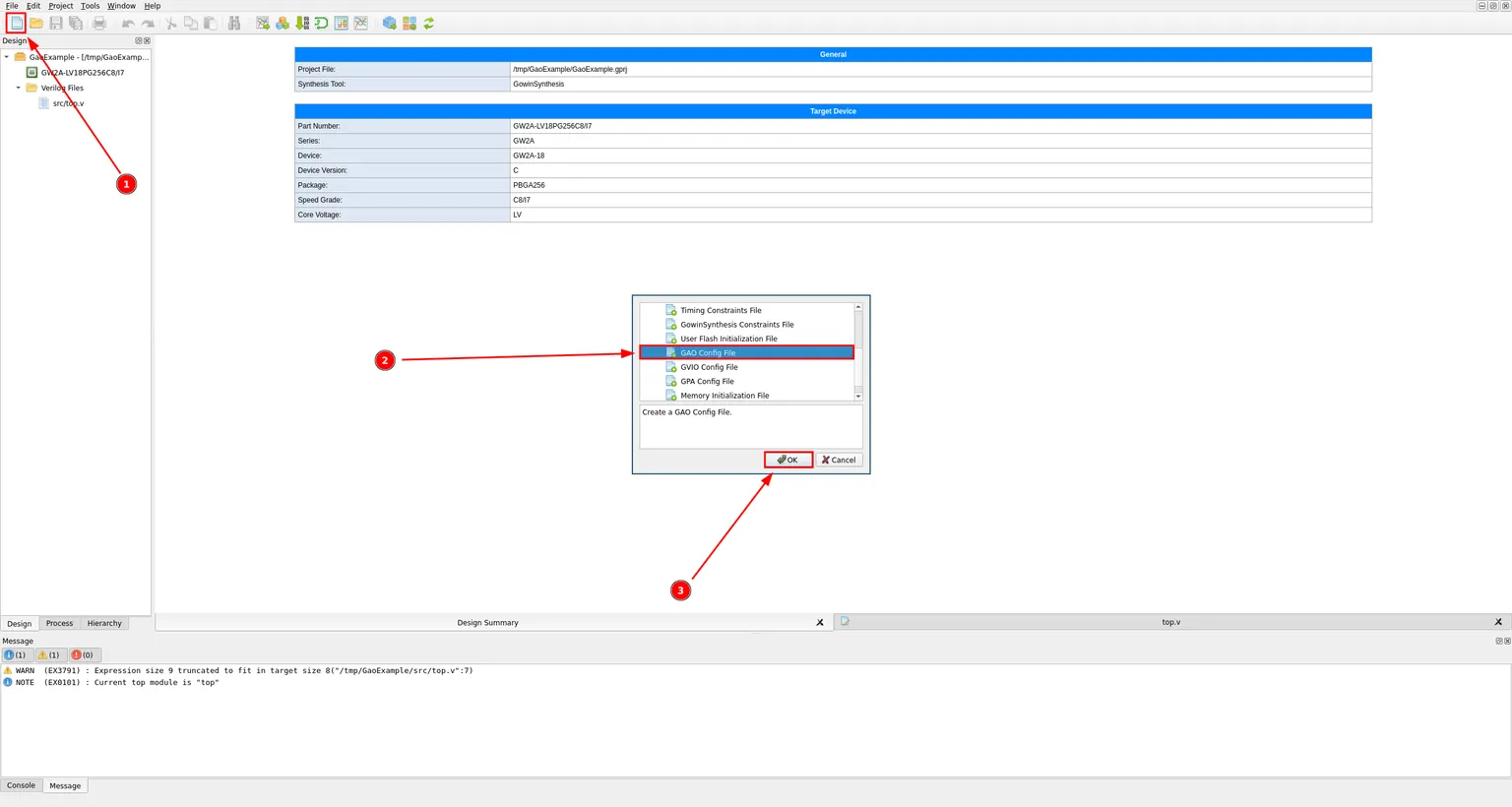Toggle warning messages filter (1)
This screenshot has width=1512, height=807.
pos(50,654)
